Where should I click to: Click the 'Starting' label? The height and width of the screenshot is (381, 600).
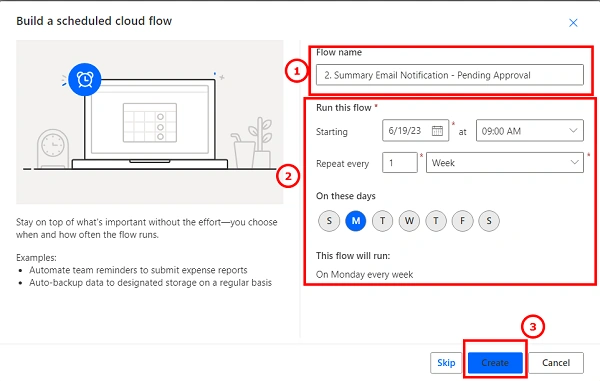tap(332, 132)
